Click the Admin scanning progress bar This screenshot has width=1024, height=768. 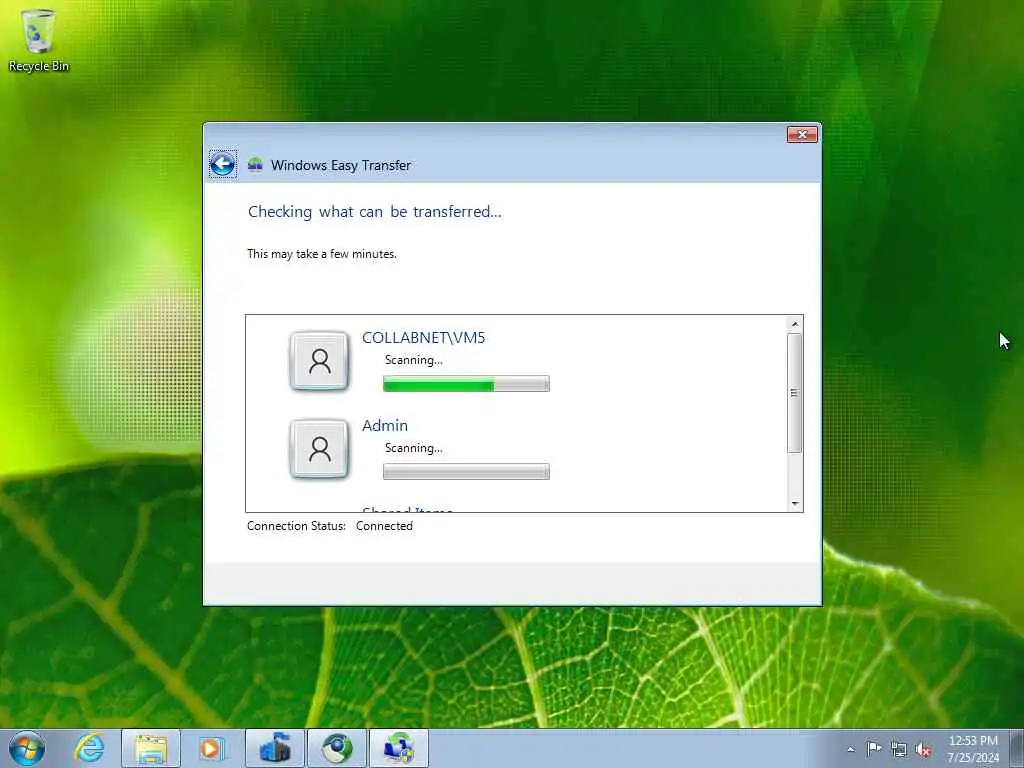466,472
